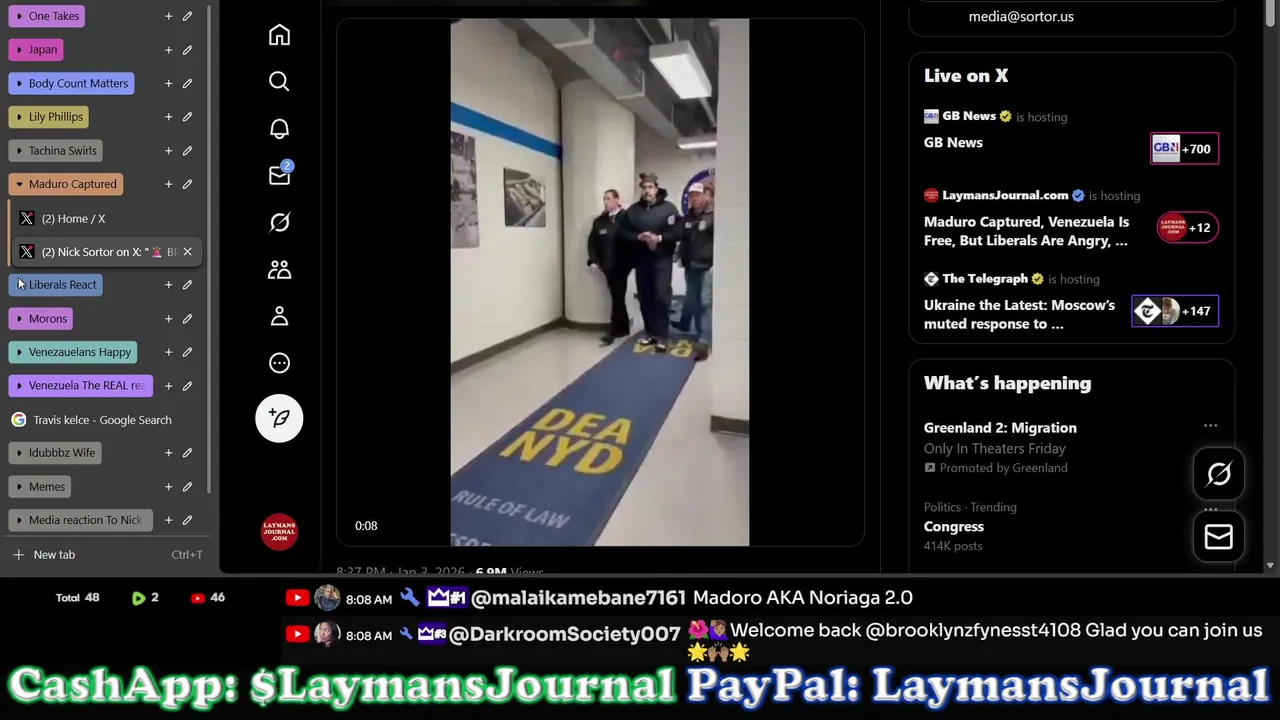Edit the Maduro Captured tab group
The image size is (1280, 720).
(187, 184)
